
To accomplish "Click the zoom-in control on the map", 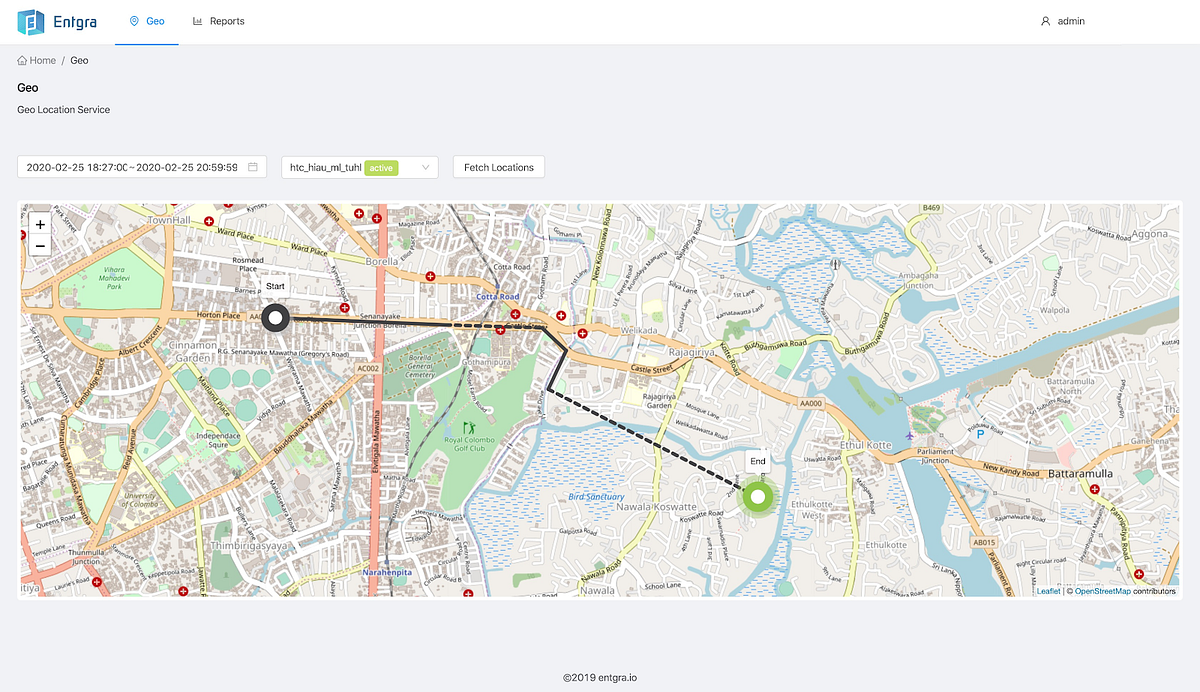I will (39, 224).
